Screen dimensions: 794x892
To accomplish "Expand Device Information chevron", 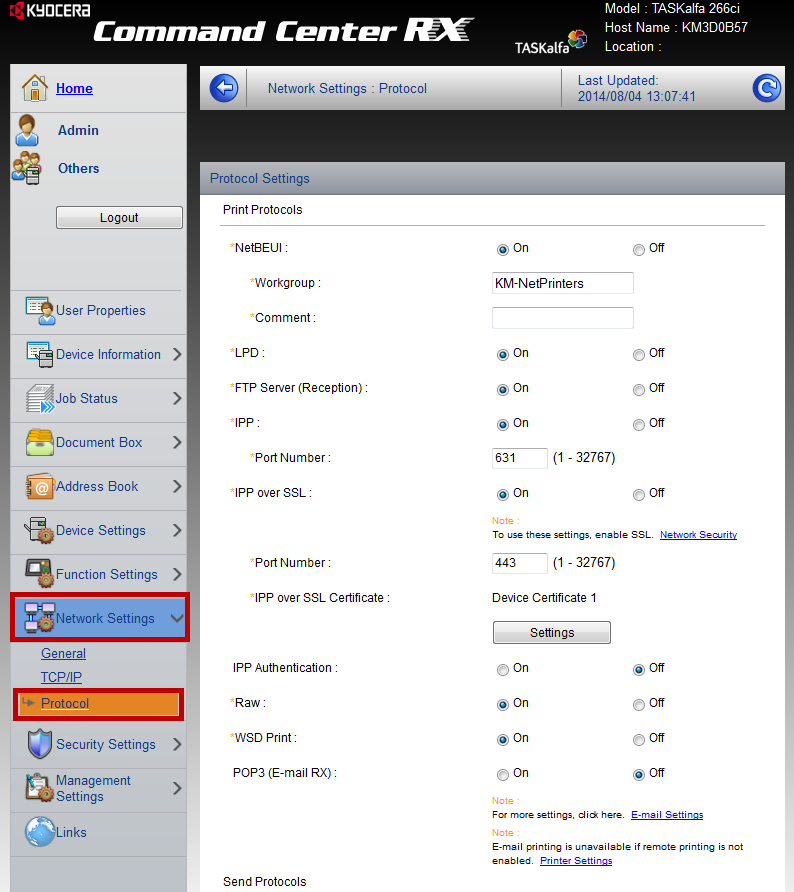I will 177,354.
